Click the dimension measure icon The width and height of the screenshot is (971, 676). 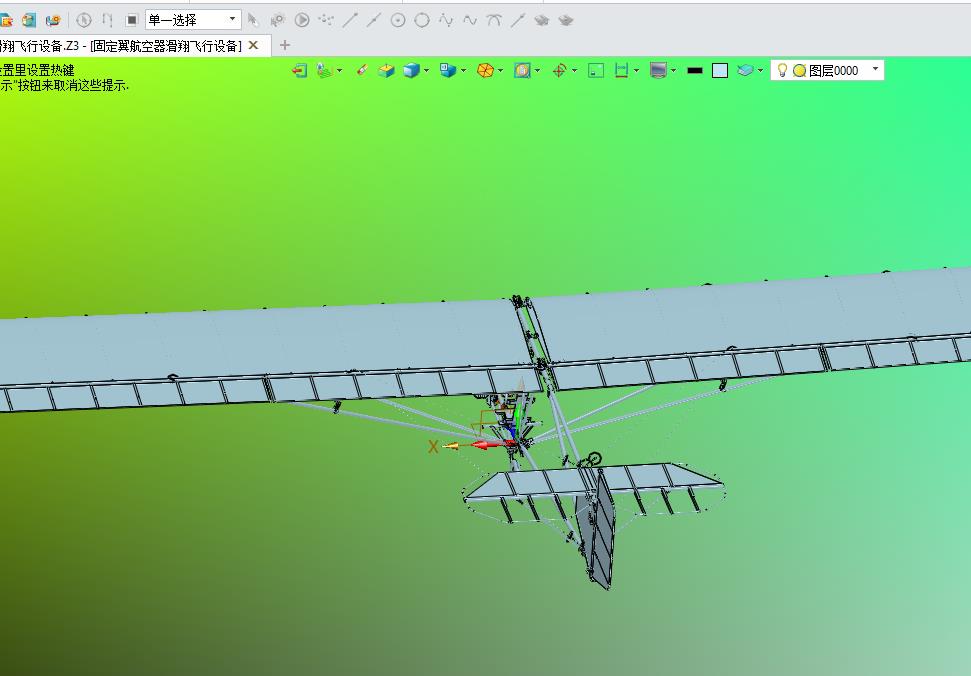pos(621,71)
